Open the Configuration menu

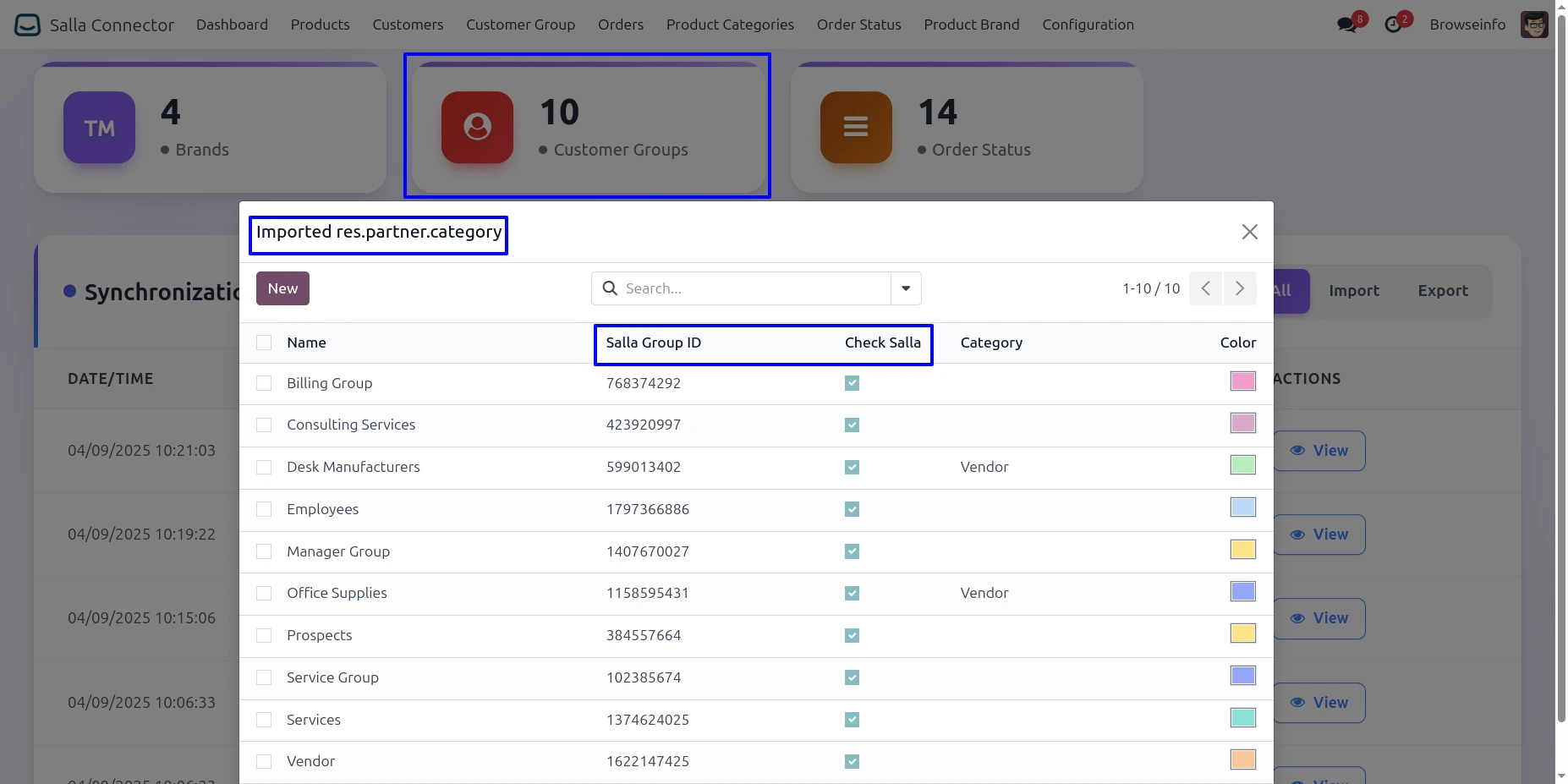1088,25
